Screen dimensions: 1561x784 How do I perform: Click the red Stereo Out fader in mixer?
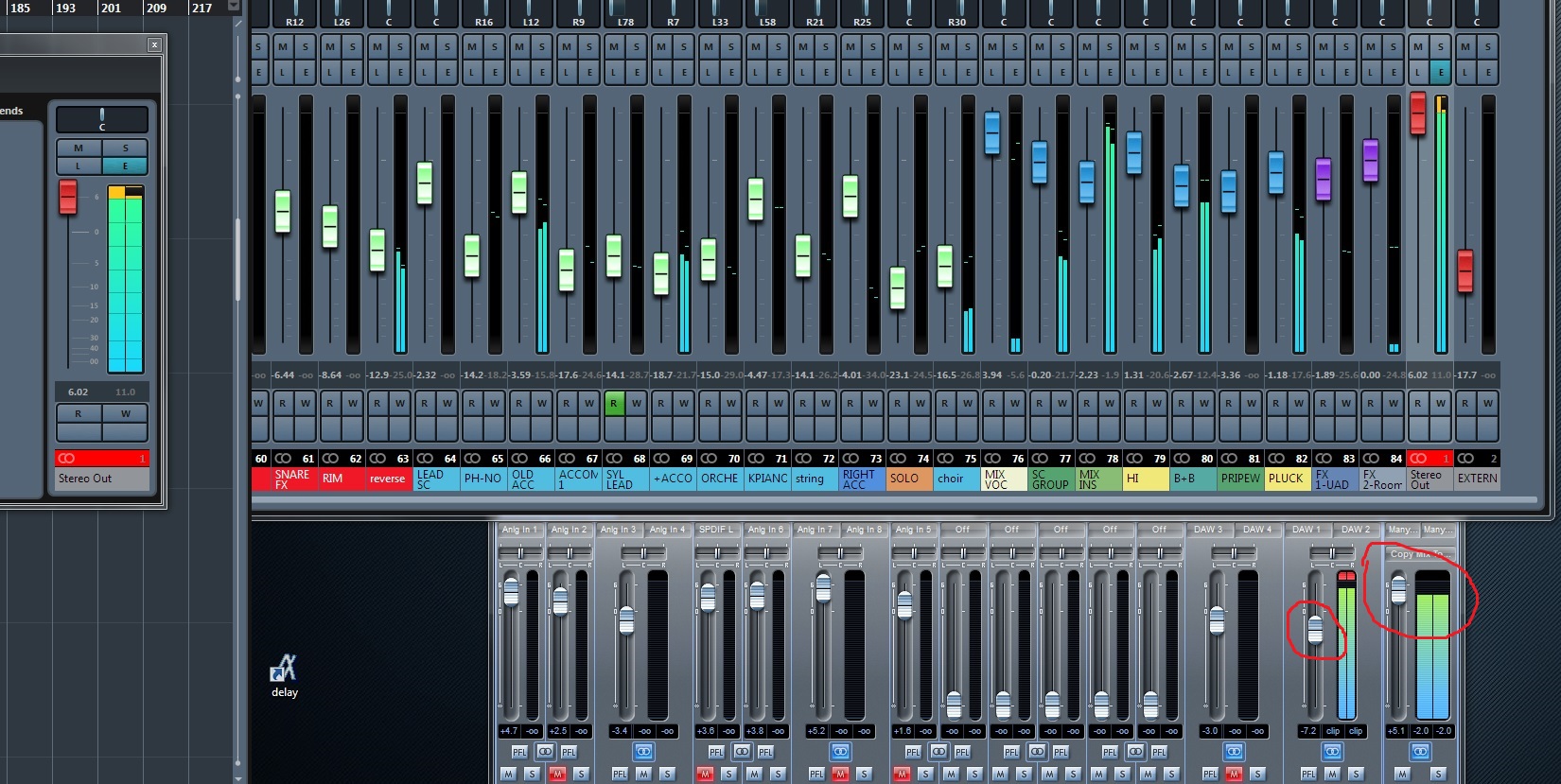tap(1418, 113)
